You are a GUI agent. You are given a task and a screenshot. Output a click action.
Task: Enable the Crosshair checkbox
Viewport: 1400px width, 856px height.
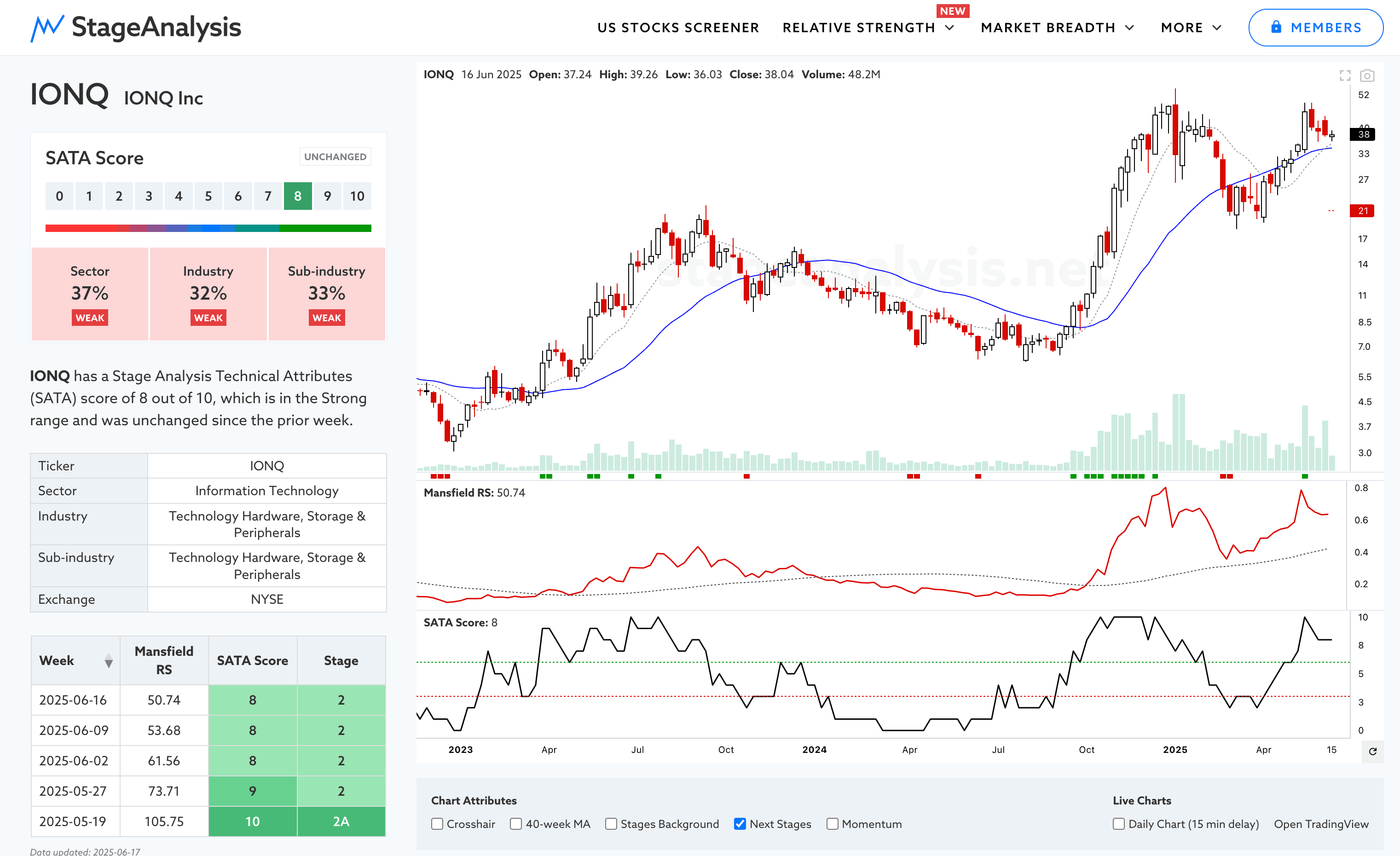pyautogui.click(x=437, y=824)
